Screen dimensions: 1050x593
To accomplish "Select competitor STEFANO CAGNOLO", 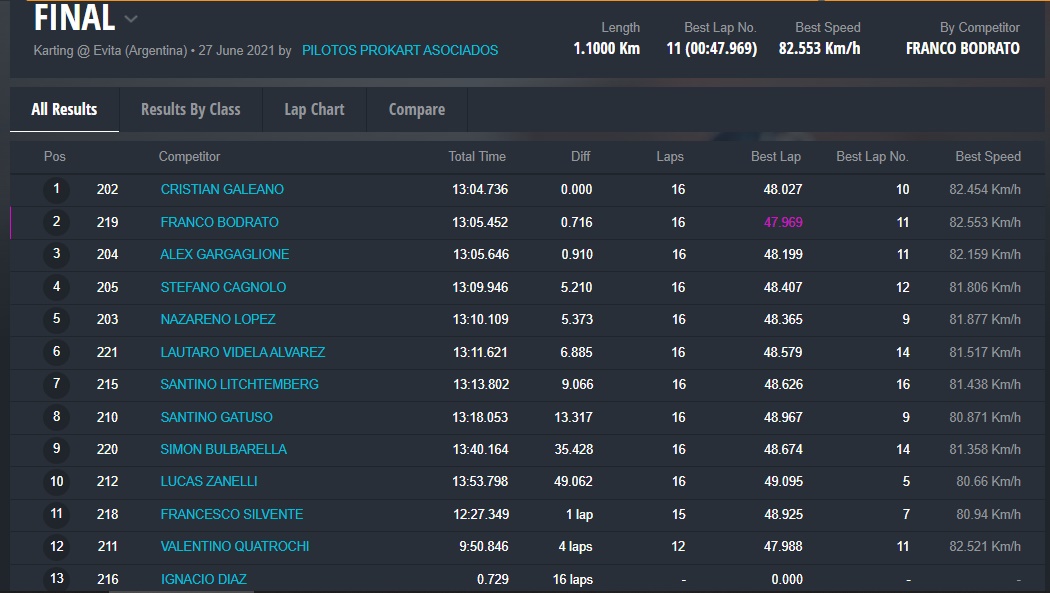I will (223, 287).
